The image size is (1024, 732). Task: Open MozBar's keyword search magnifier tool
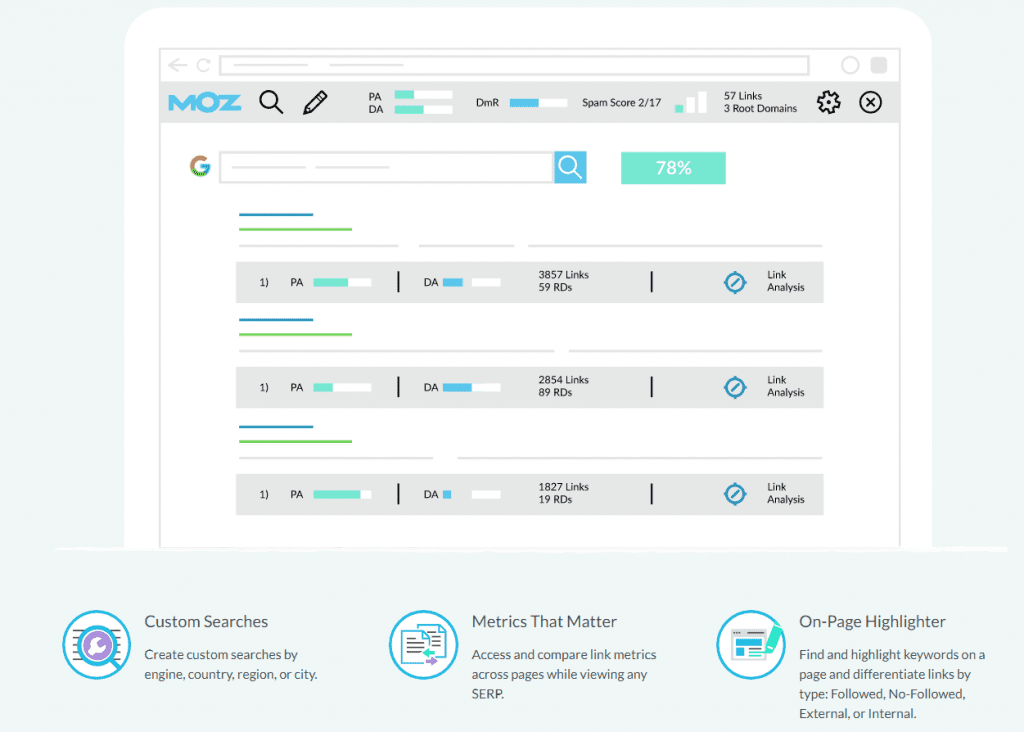pos(271,102)
